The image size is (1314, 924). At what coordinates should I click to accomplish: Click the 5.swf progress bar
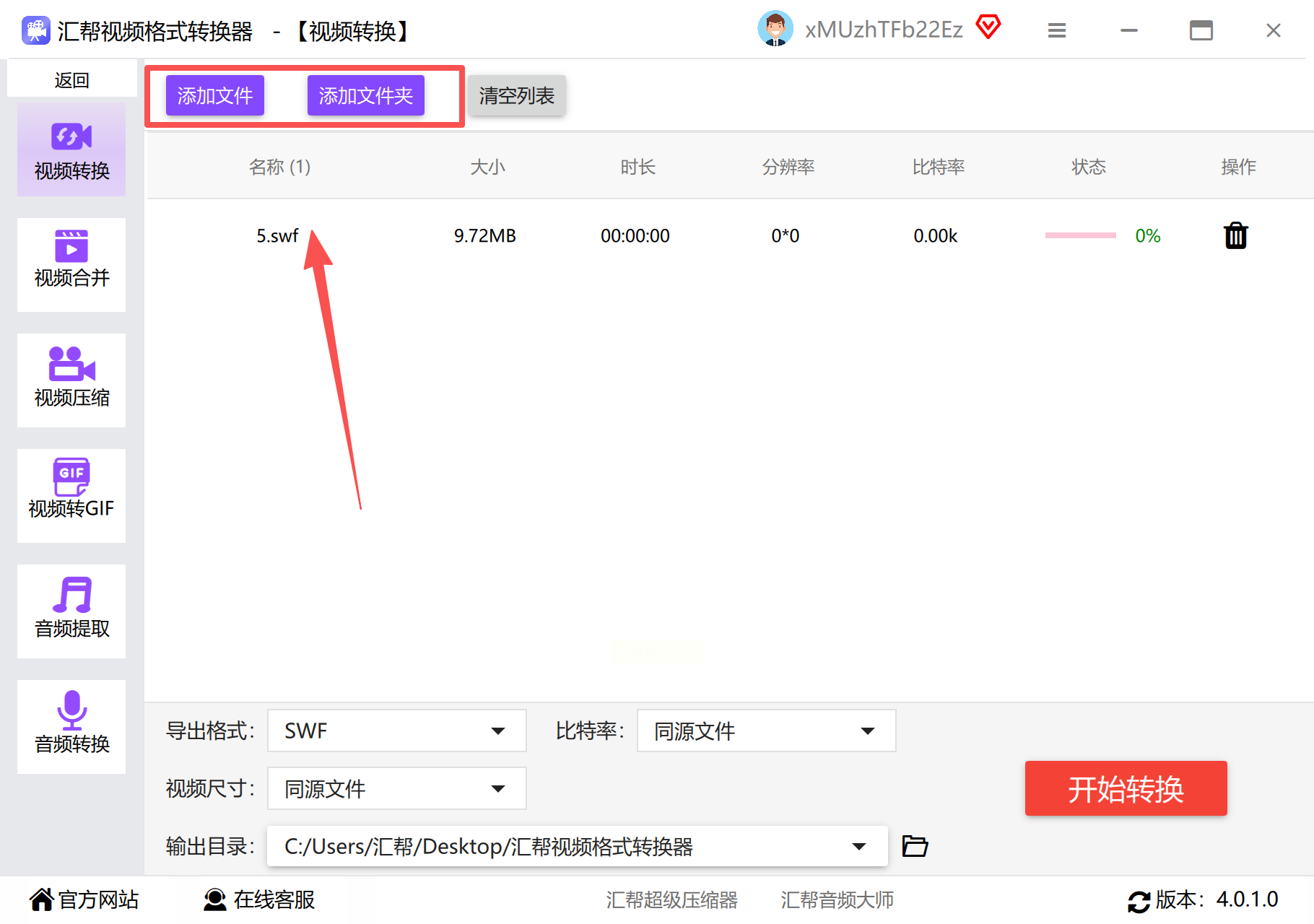pos(1080,235)
